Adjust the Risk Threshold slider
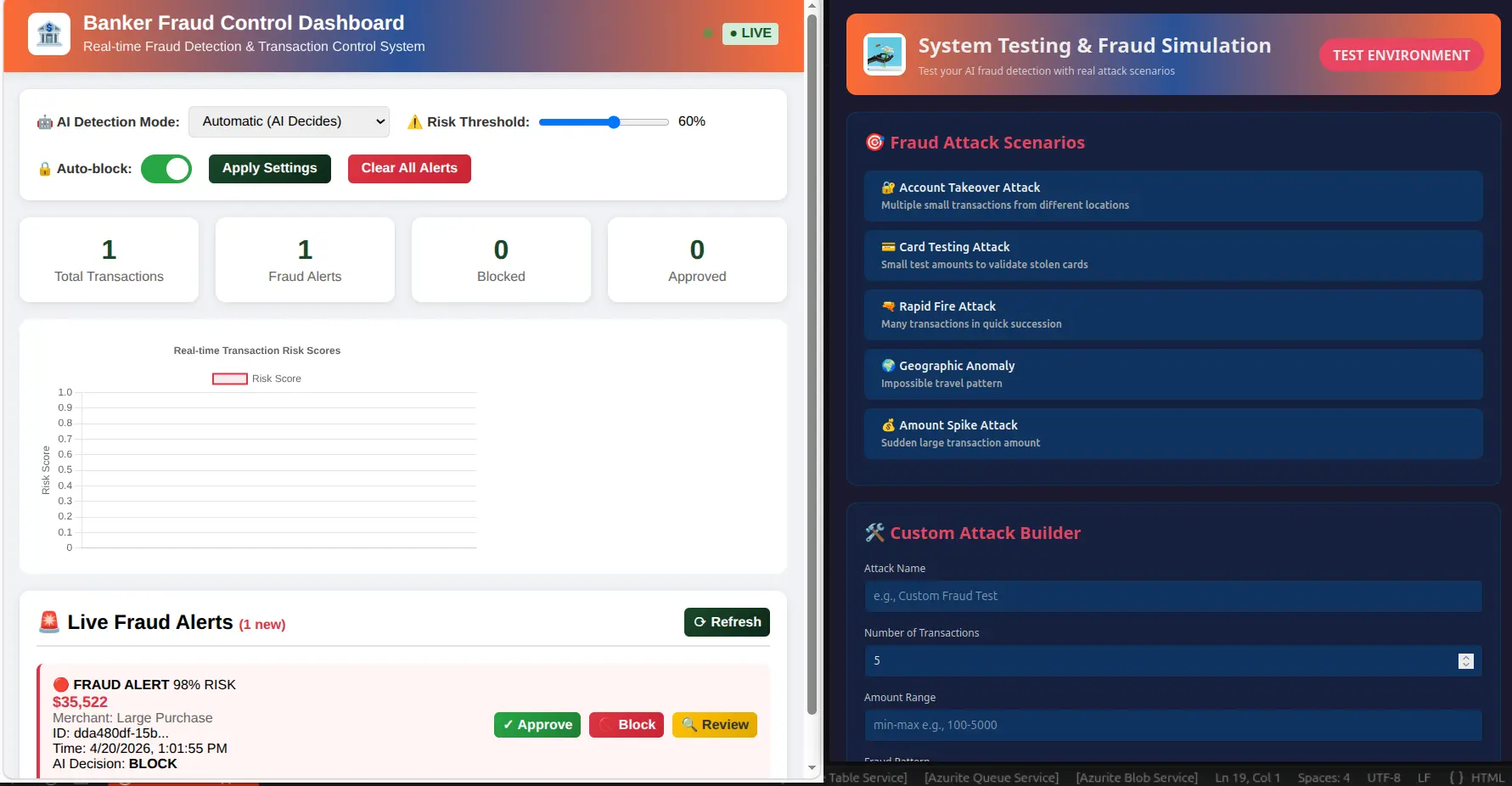 click(604, 122)
